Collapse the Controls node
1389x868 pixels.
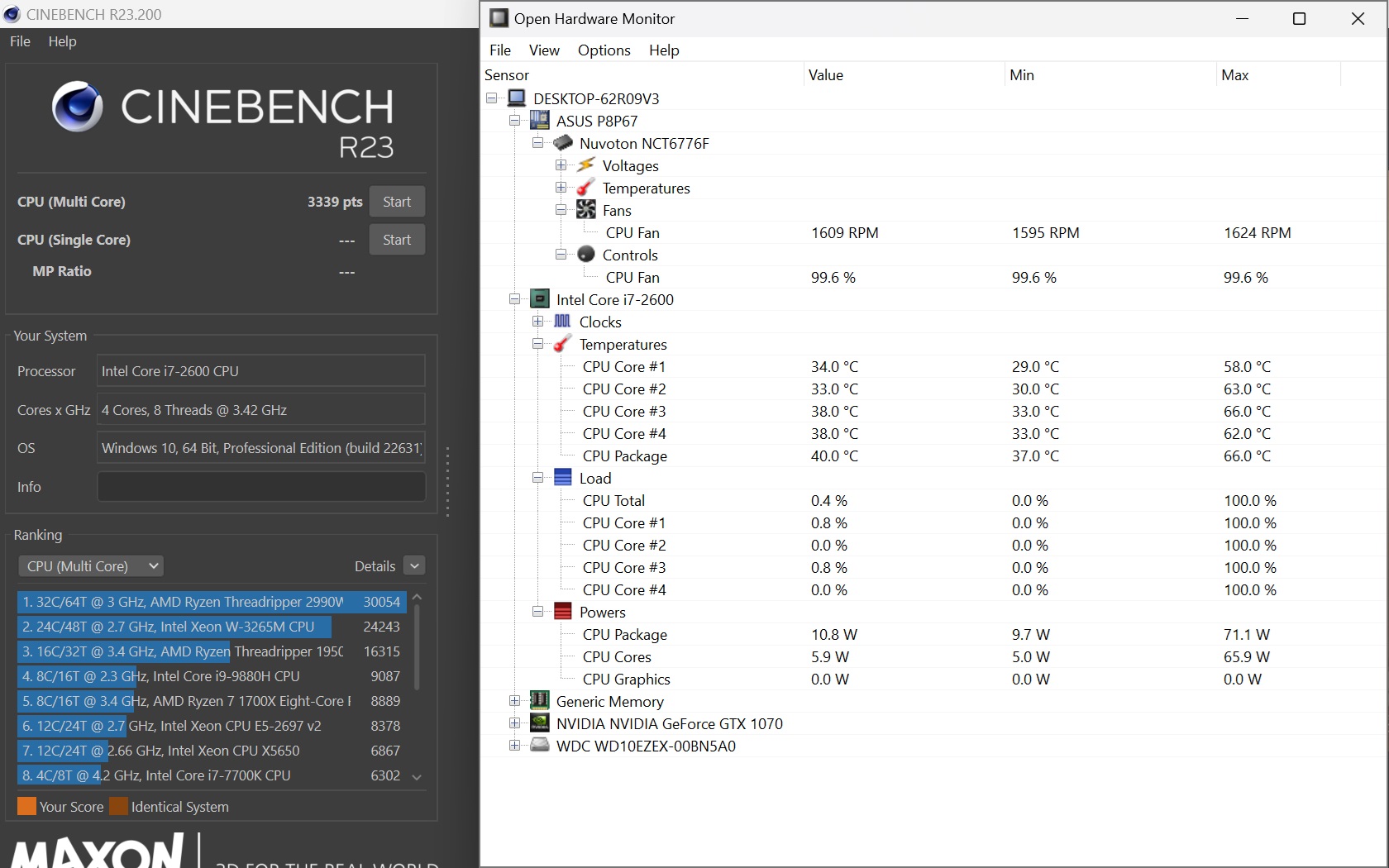pos(561,255)
